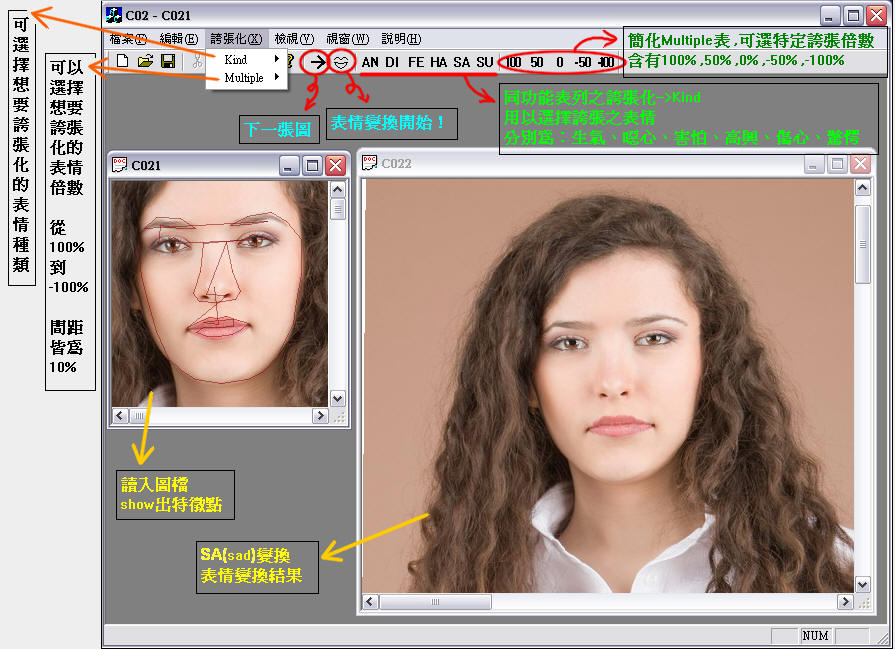This screenshot has width=895, height=649.
Task: Select the AN angry expression button
Action: tap(370, 62)
